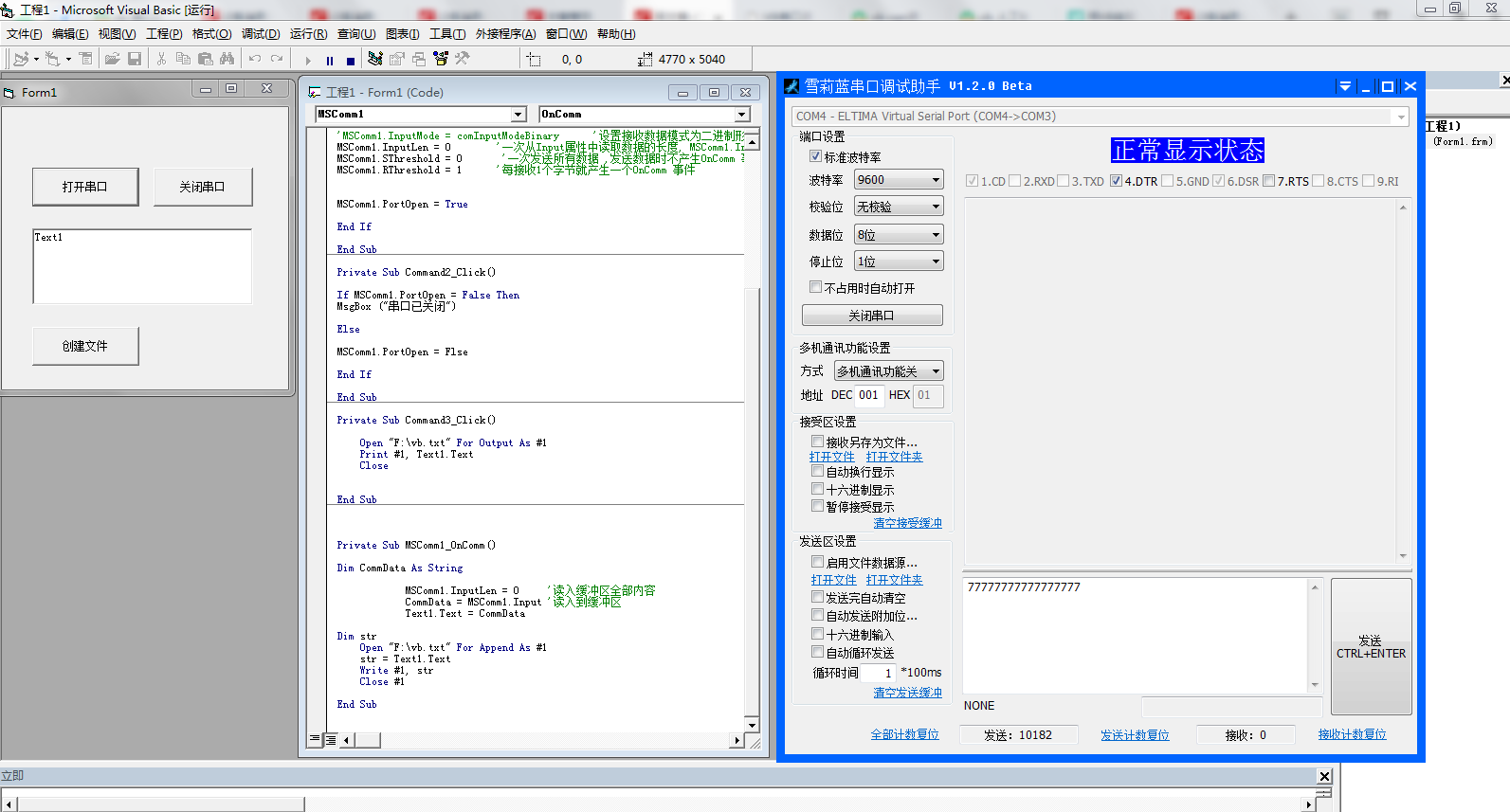Click the code window horizontal scrollbar thumb
Screen dimensions: 1510x812
[x=368, y=740]
